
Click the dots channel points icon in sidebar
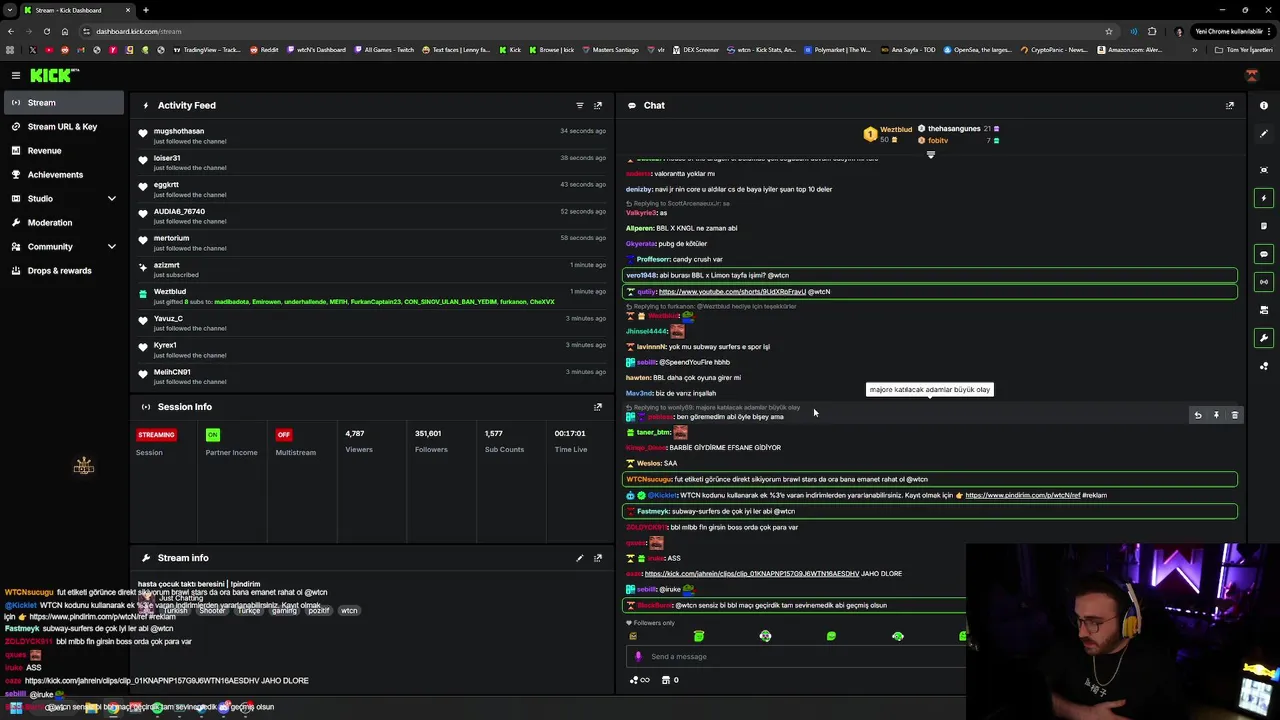1264,366
